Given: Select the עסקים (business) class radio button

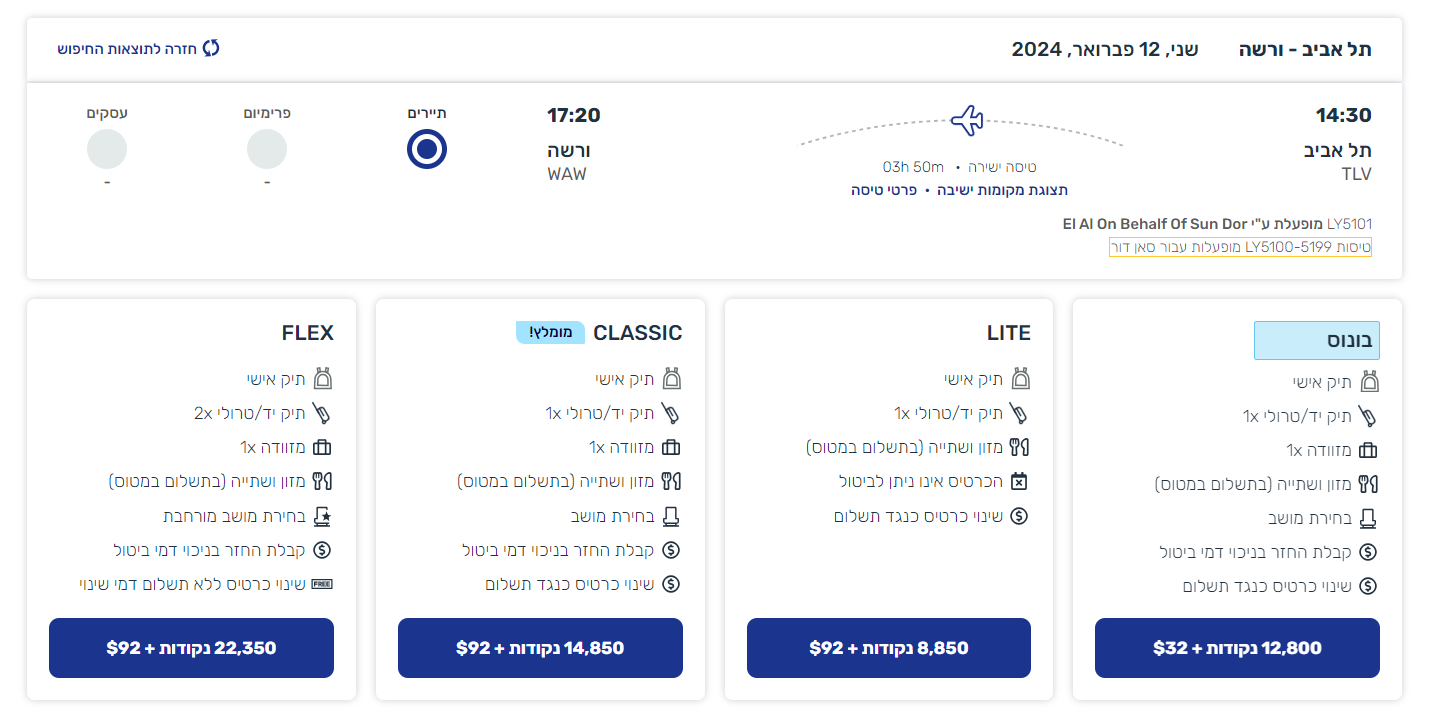Looking at the screenshot, I should (107, 149).
